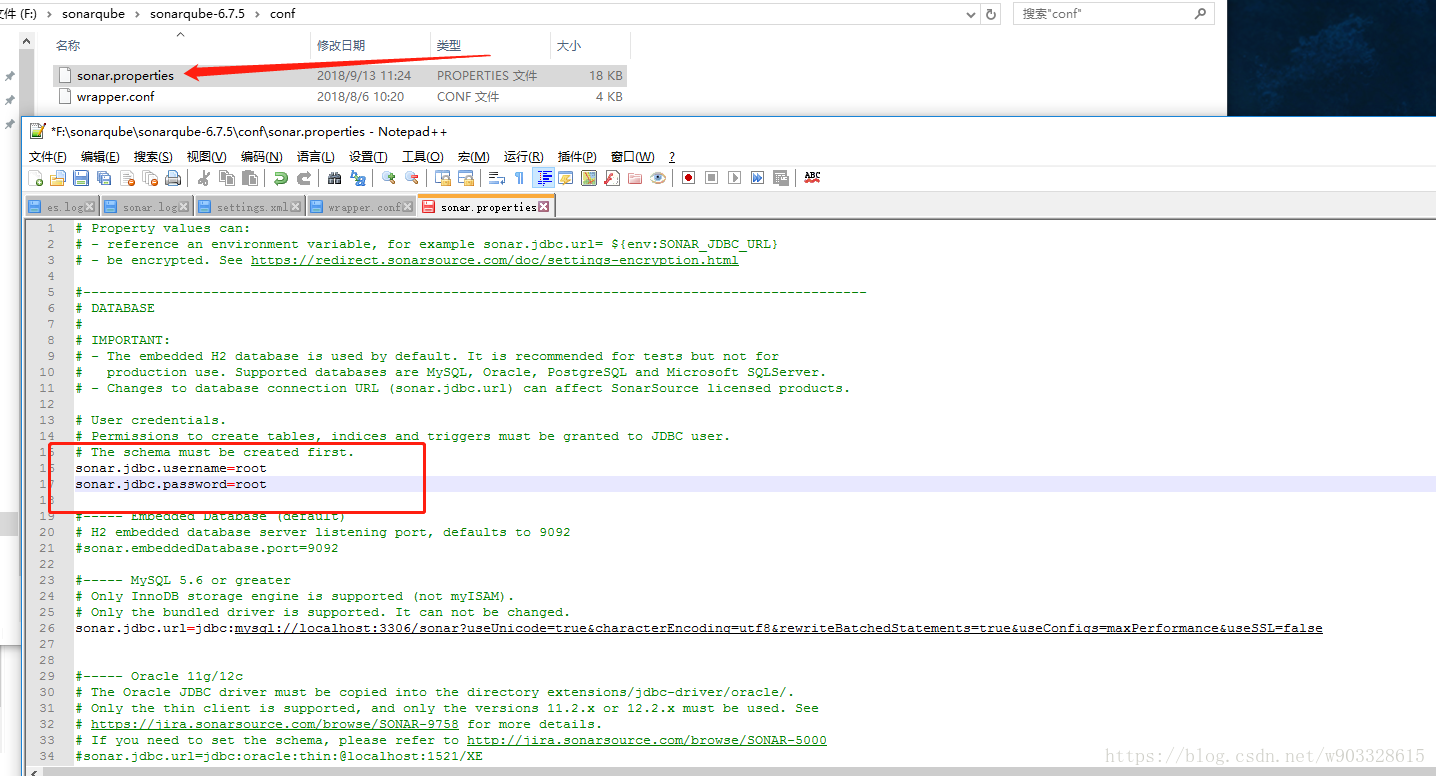The width and height of the screenshot is (1436, 776).
Task: Click the ABC spell check icon
Action: pos(812,177)
